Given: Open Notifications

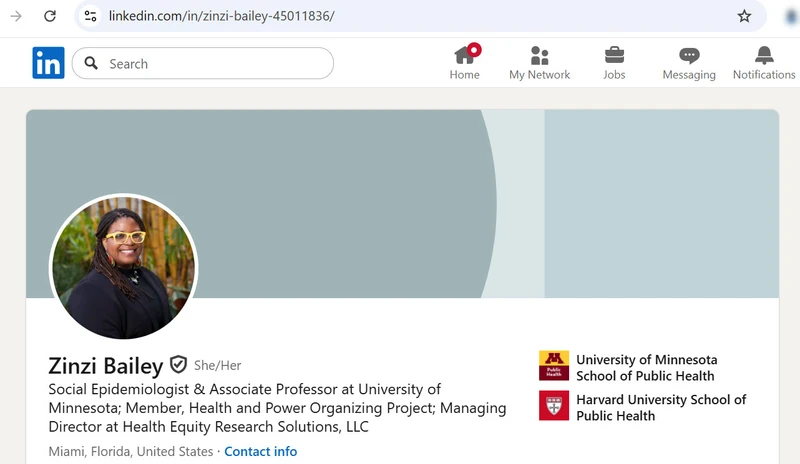Looking at the screenshot, I should pos(764,62).
